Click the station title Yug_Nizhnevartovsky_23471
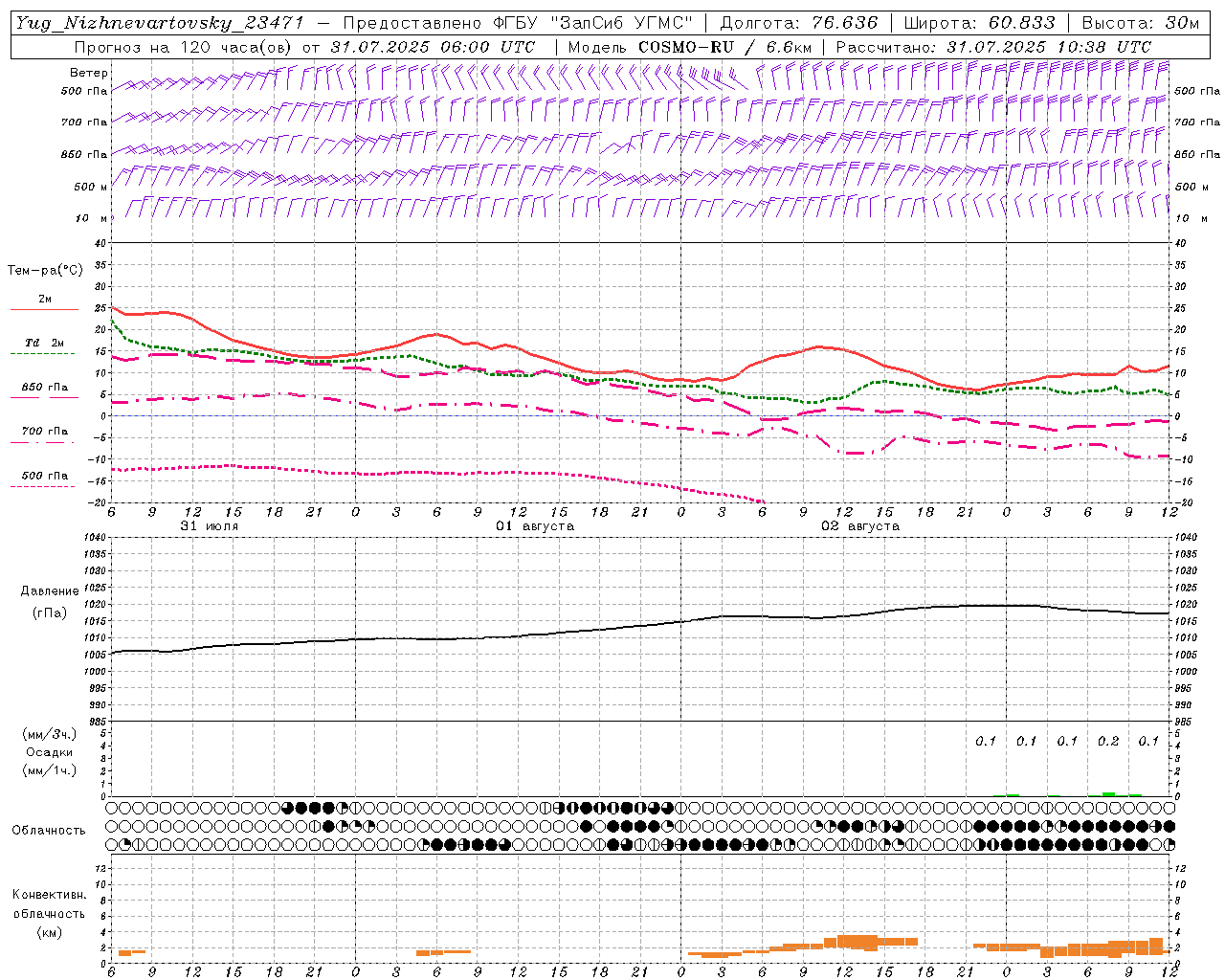 [160, 23]
